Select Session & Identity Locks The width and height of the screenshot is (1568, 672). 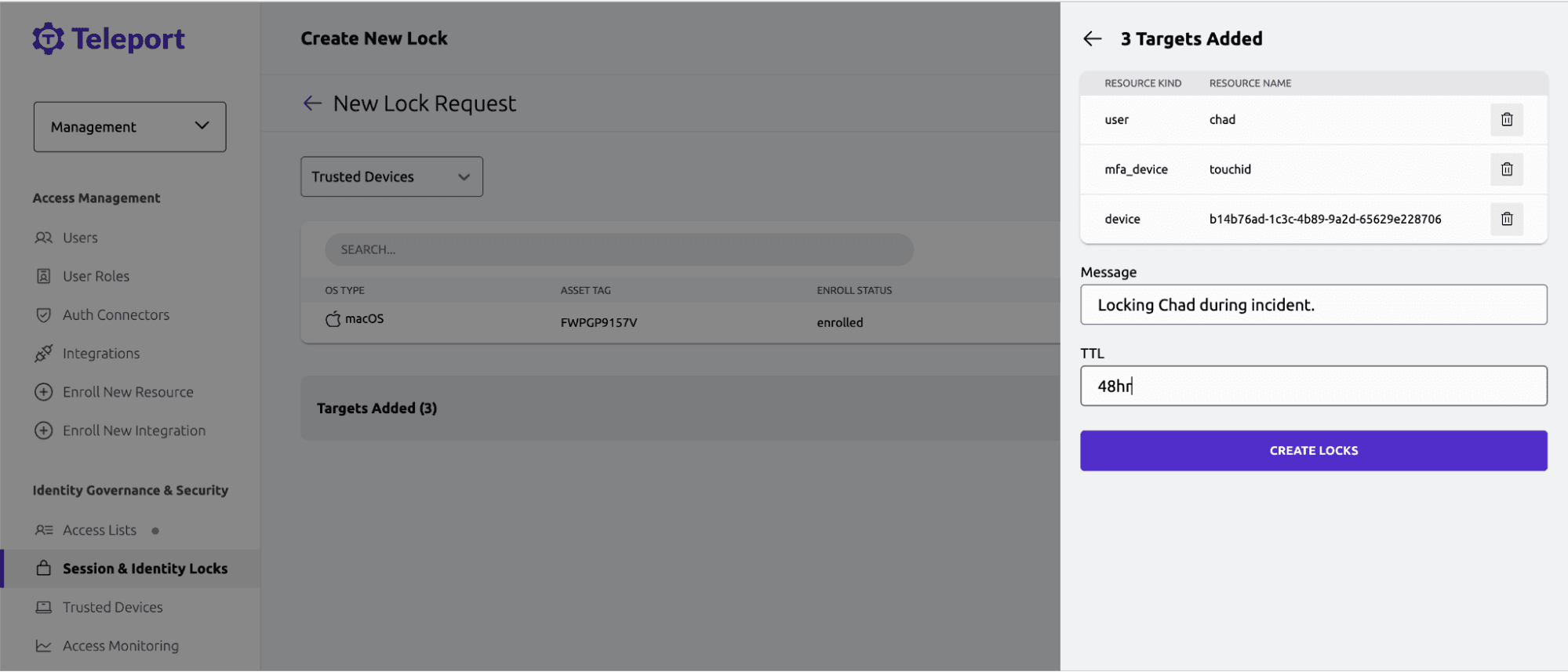(144, 568)
